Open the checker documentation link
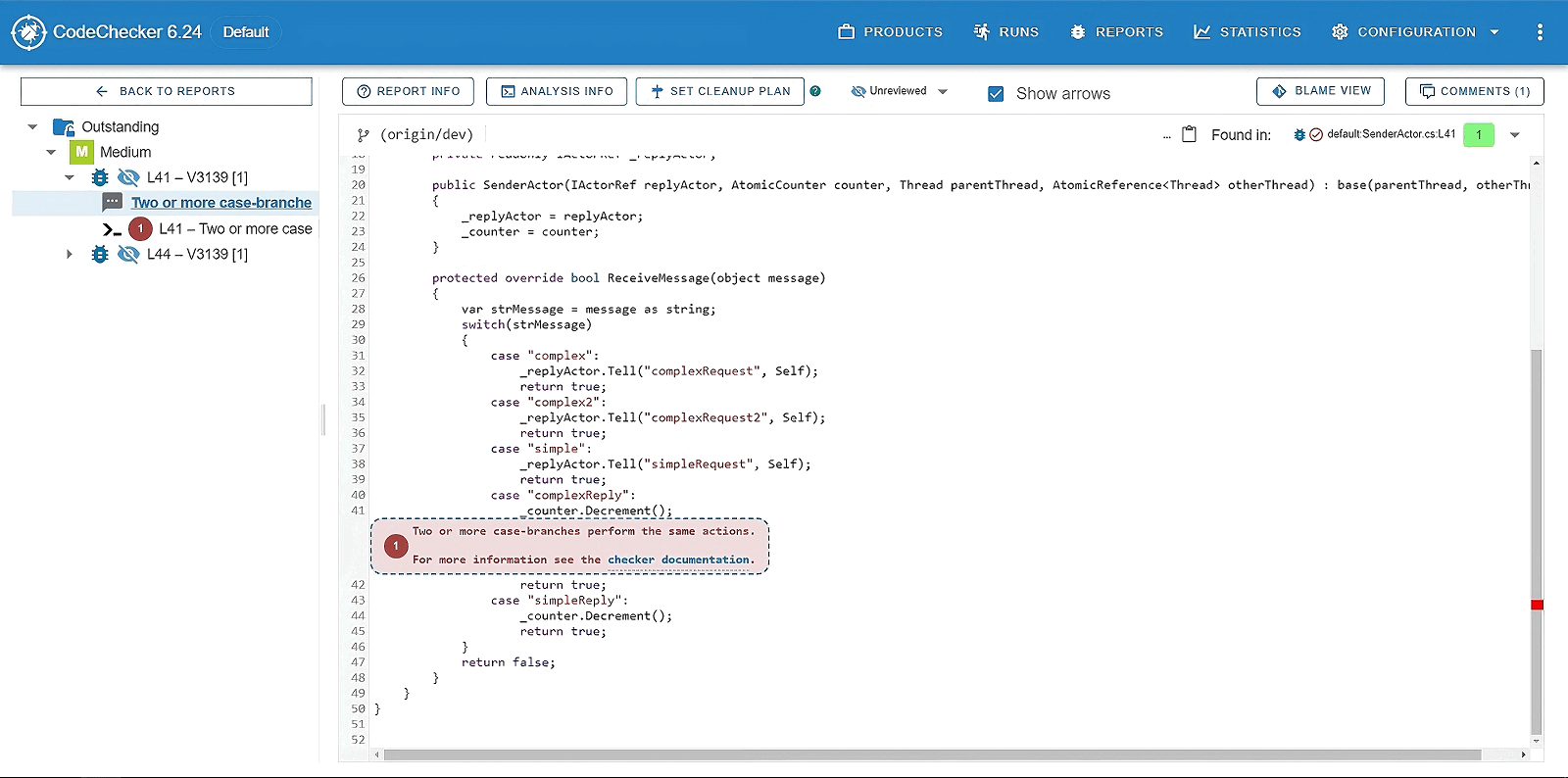The height and width of the screenshot is (778, 1568). pos(678,559)
